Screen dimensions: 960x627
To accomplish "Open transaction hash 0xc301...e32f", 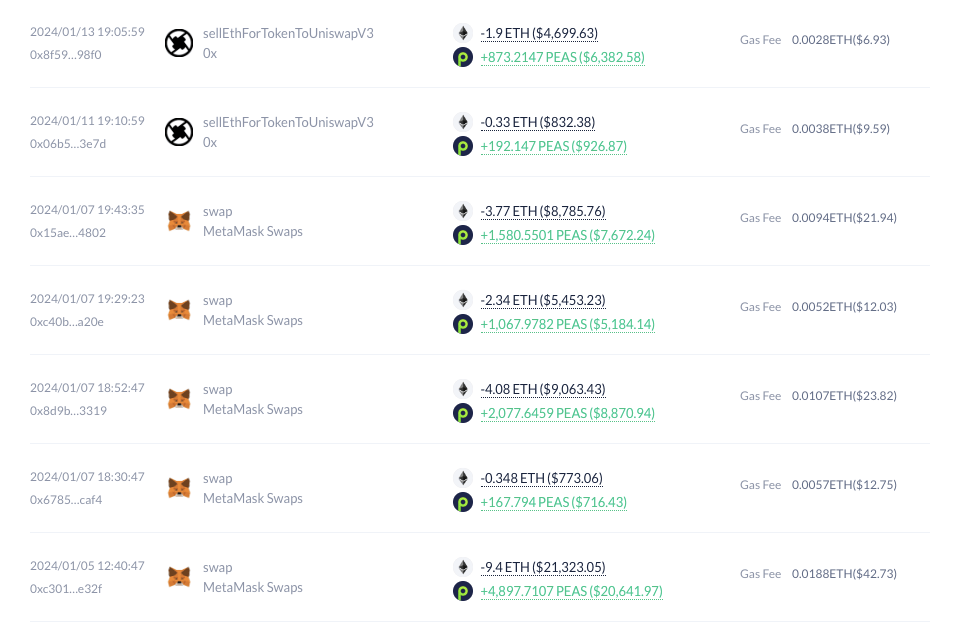I will [x=66, y=588].
